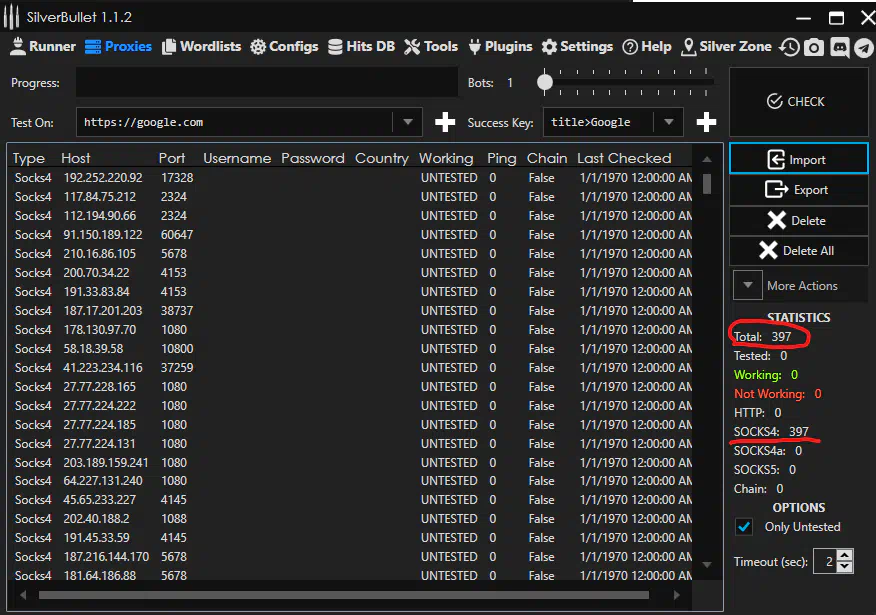
Task: Sort by the Working column header
Action: point(446,159)
